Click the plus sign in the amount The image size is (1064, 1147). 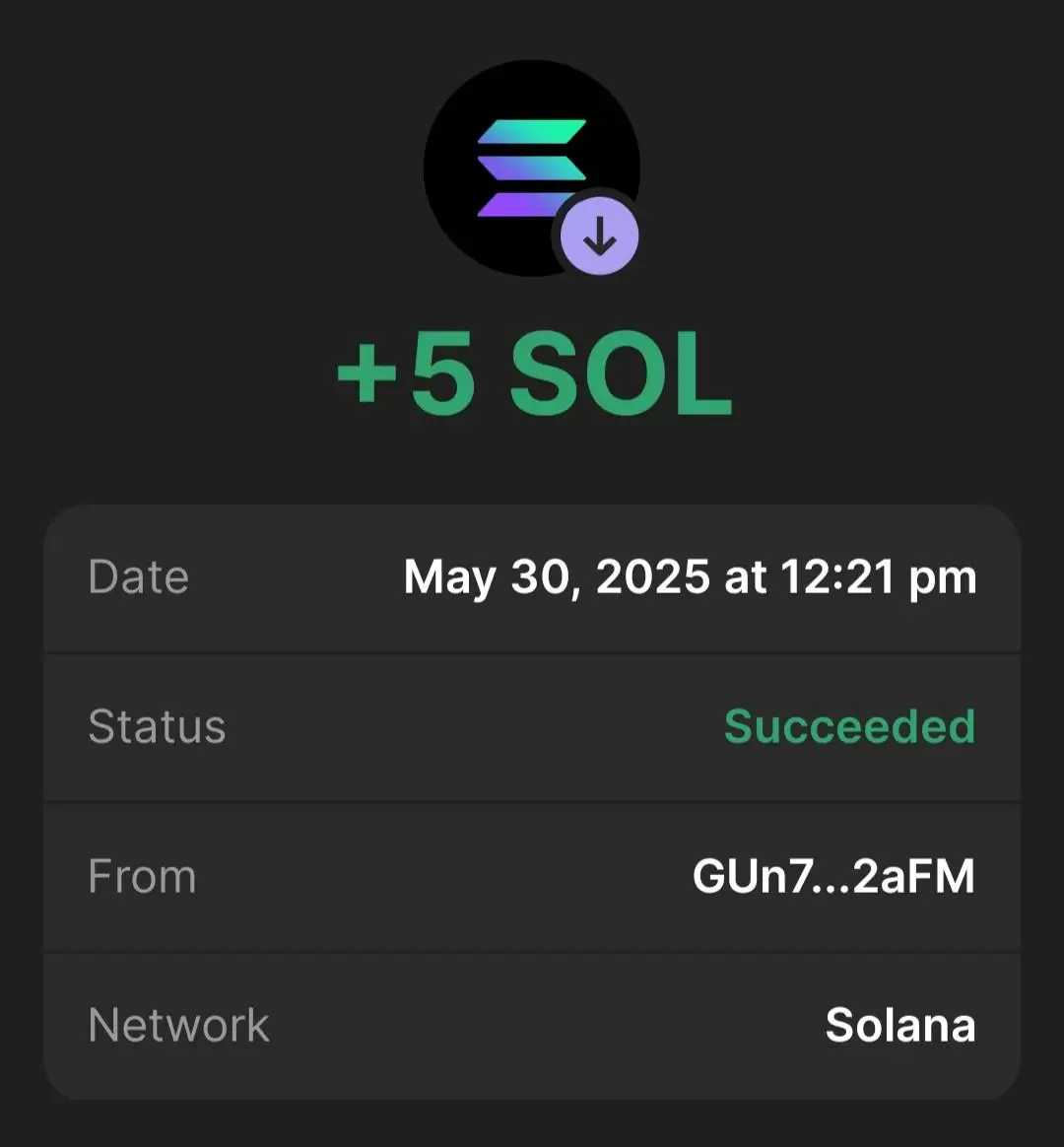click(366, 376)
